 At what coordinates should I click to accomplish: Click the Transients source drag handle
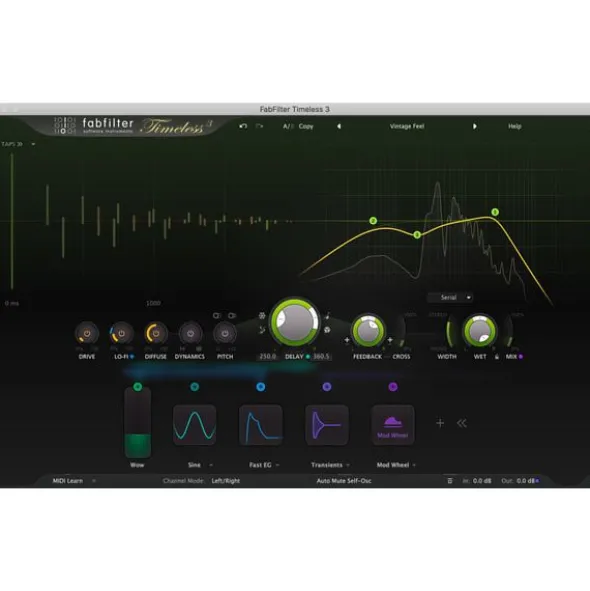[327, 387]
